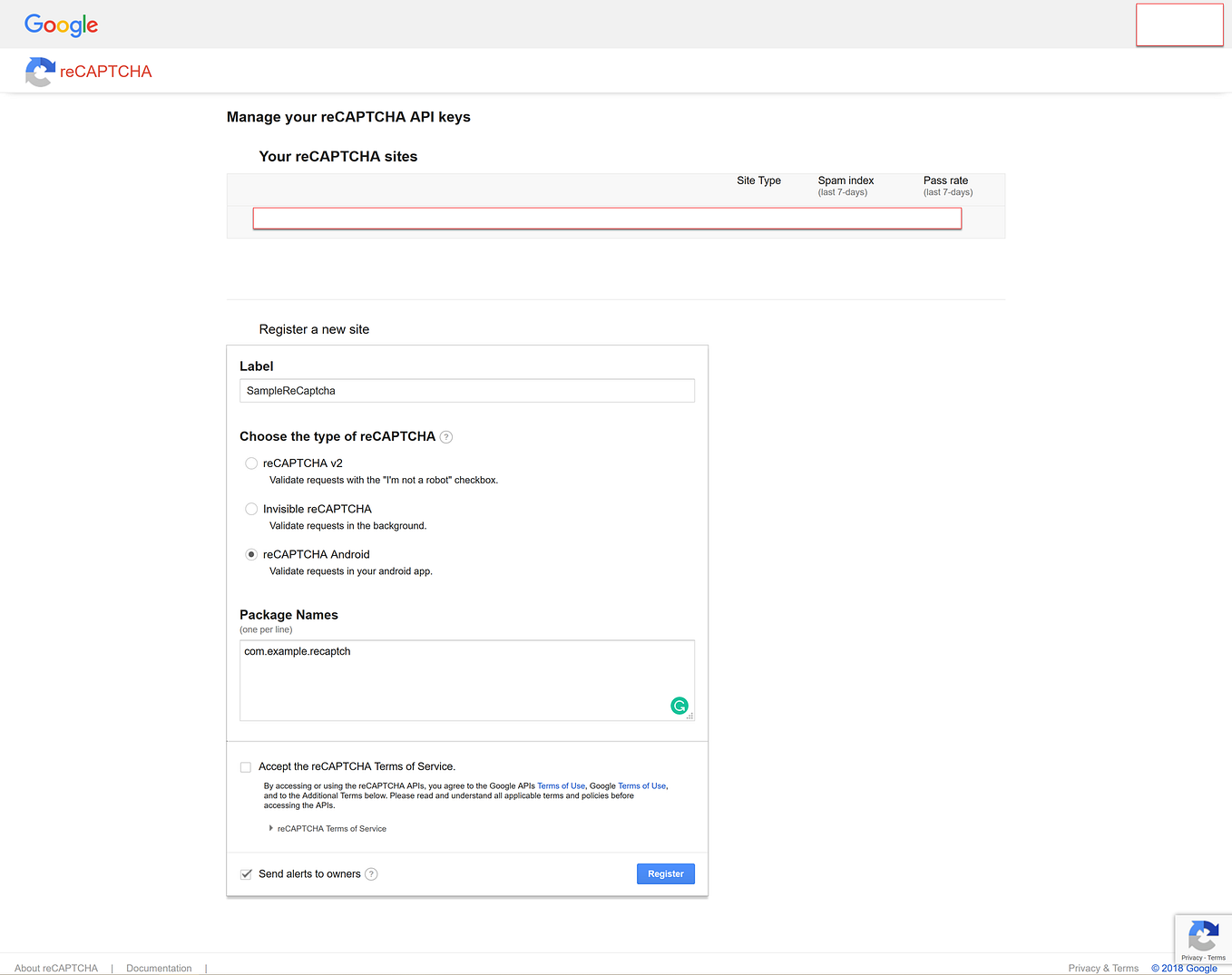This screenshot has width=1232, height=975.
Task: Click inside the Label text field
Action: (x=466, y=390)
